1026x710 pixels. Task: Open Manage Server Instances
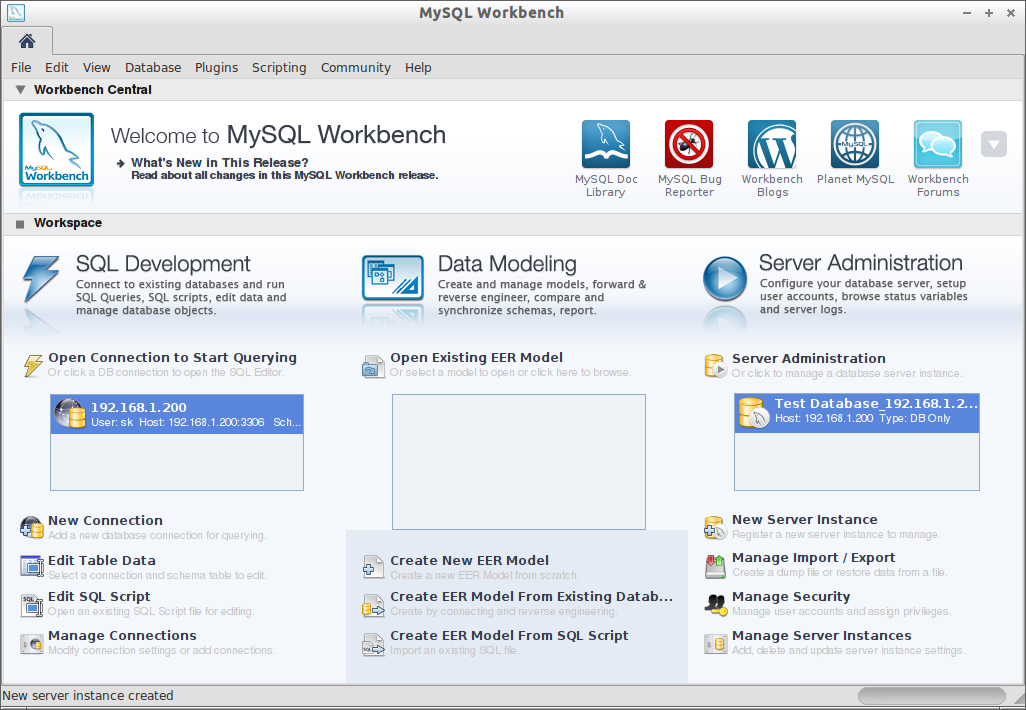tap(822, 636)
